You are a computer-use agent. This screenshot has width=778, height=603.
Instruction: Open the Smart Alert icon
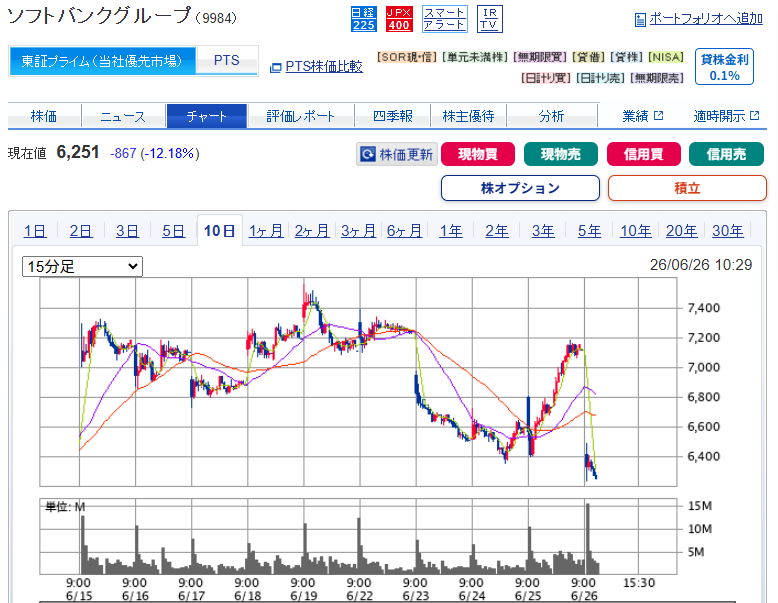445,19
